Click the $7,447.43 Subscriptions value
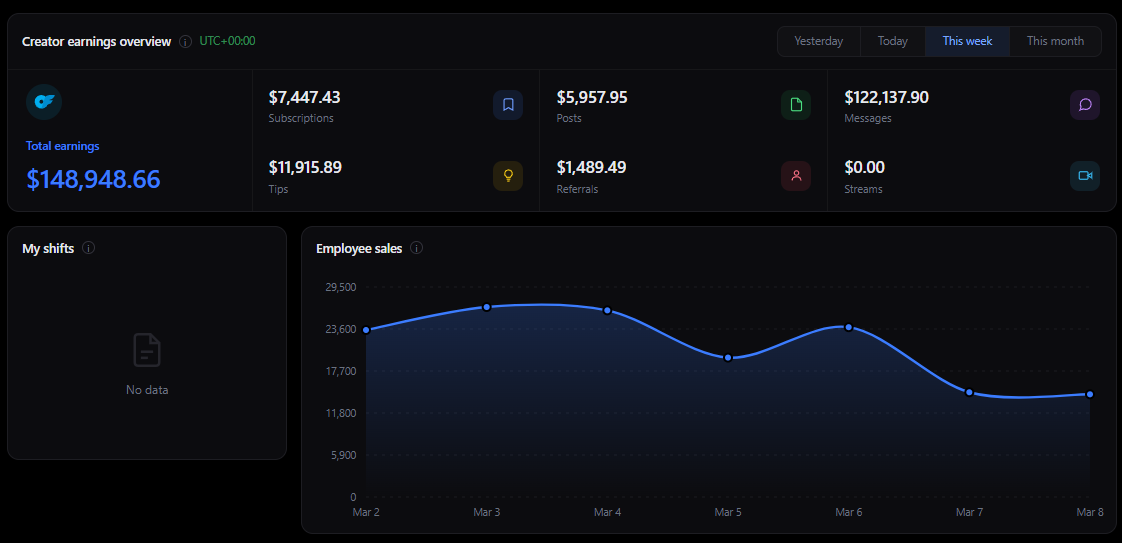Screen dimensions: 1122x543 pos(304,97)
